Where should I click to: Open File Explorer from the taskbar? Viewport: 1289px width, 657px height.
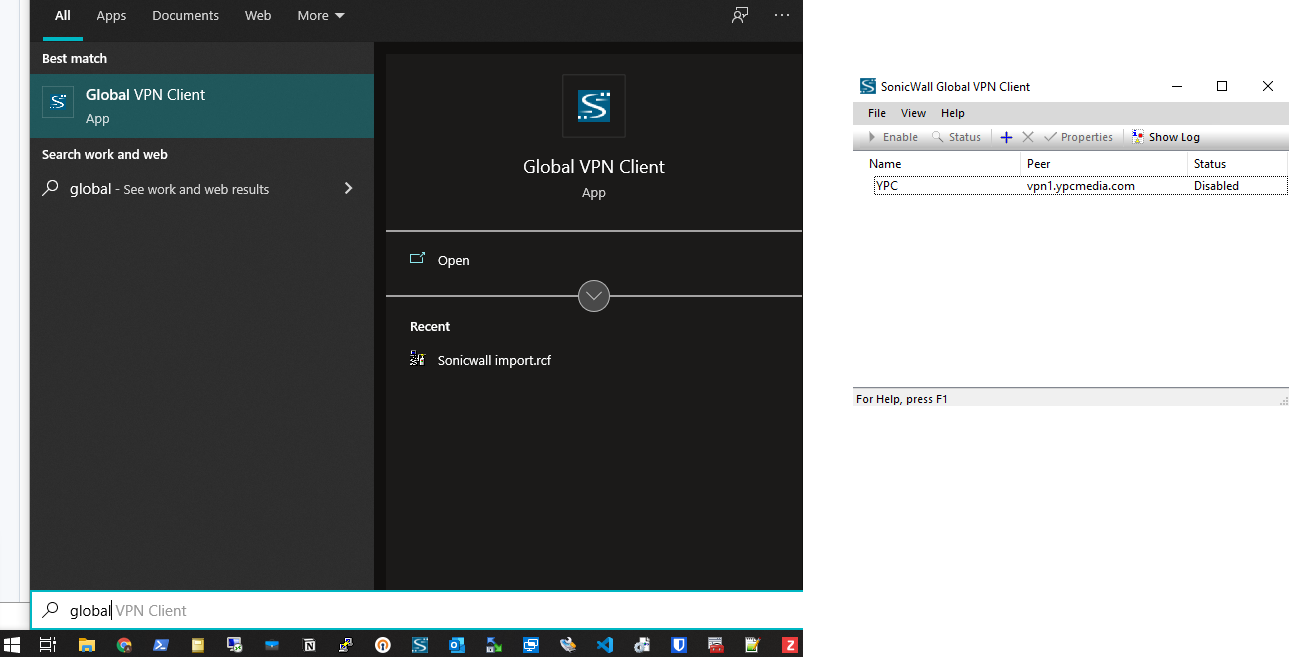tap(86, 645)
